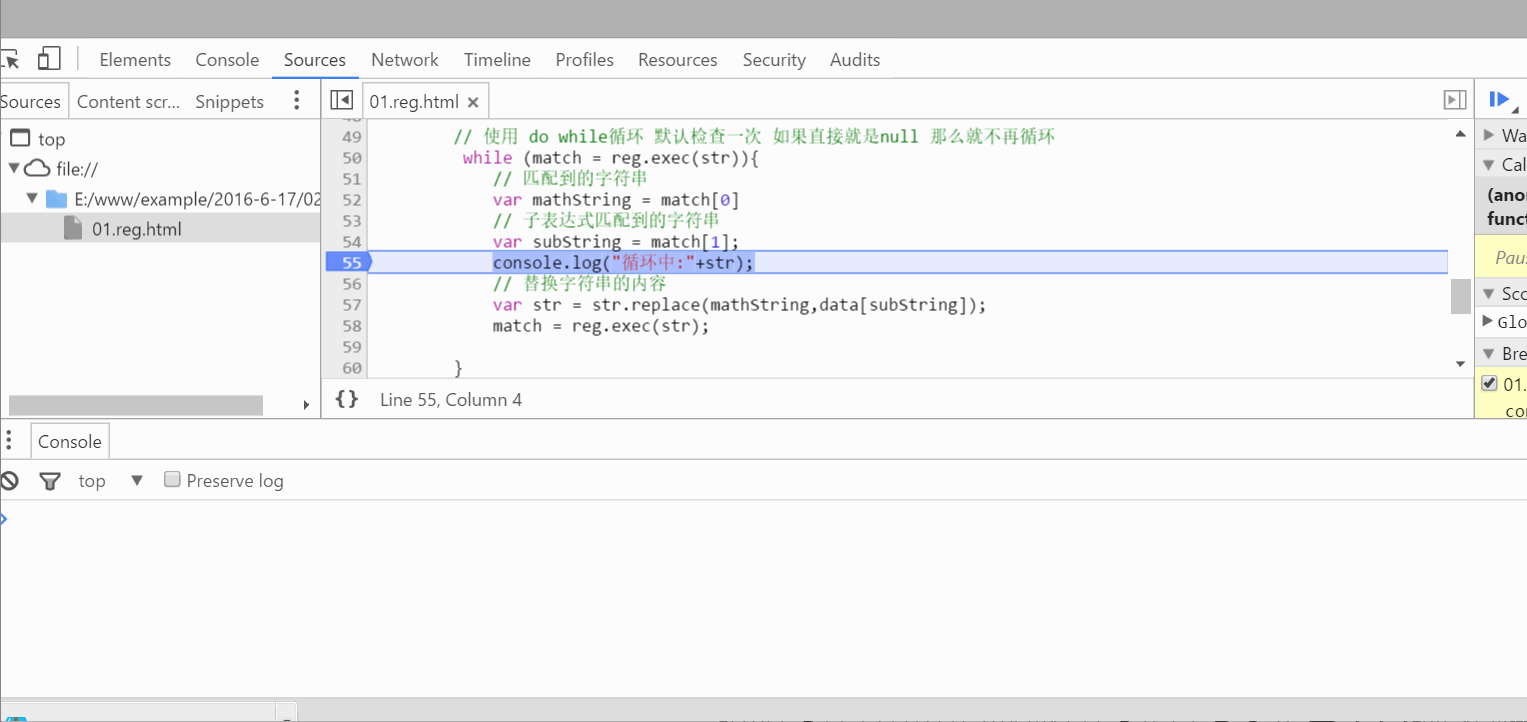1527x722 pixels.
Task: Clear the console log
Action: (x=10, y=481)
